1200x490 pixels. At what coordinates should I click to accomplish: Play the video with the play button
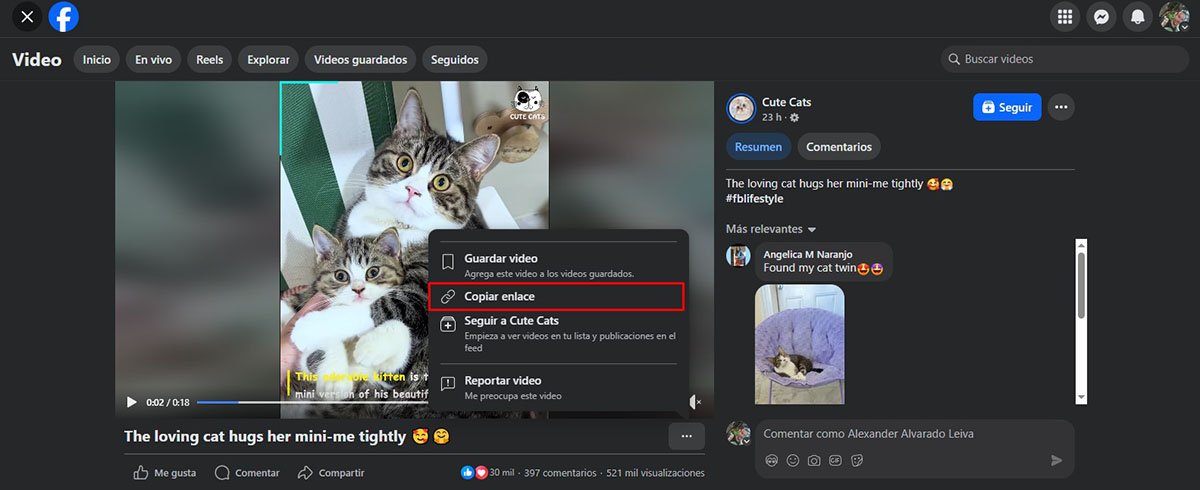[131, 402]
